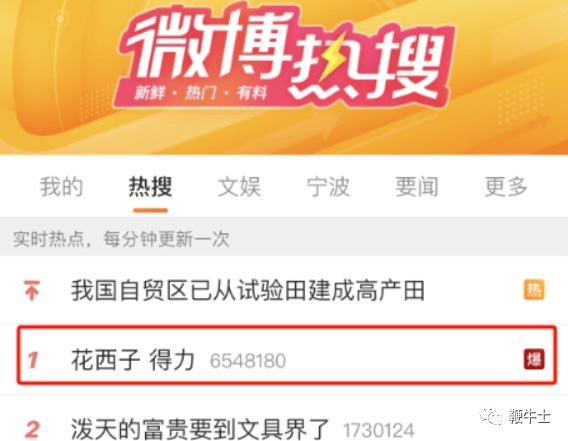
Task: Click the rank number 2 icon
Action: point(33,430)
